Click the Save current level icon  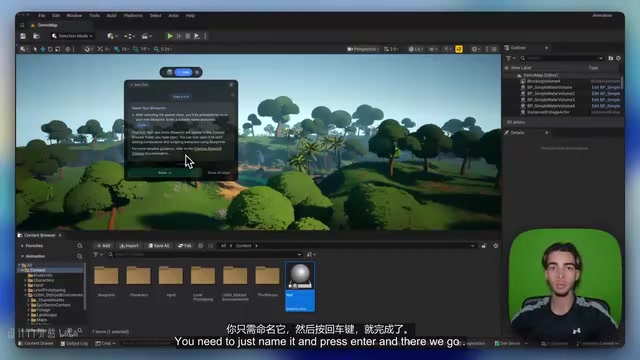point(23,36)
